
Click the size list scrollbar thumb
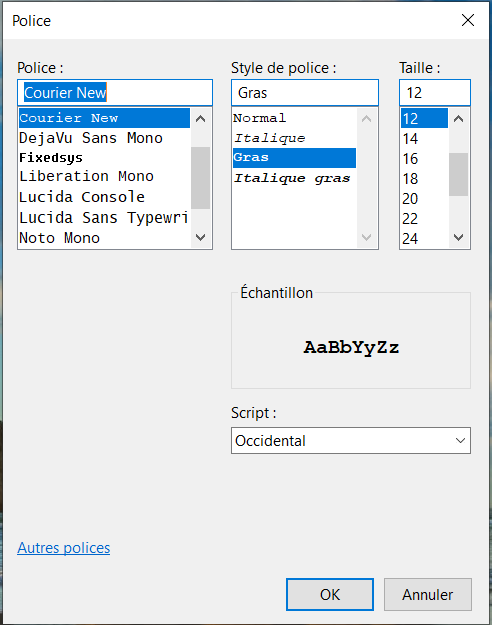click(x=459, y=174)
